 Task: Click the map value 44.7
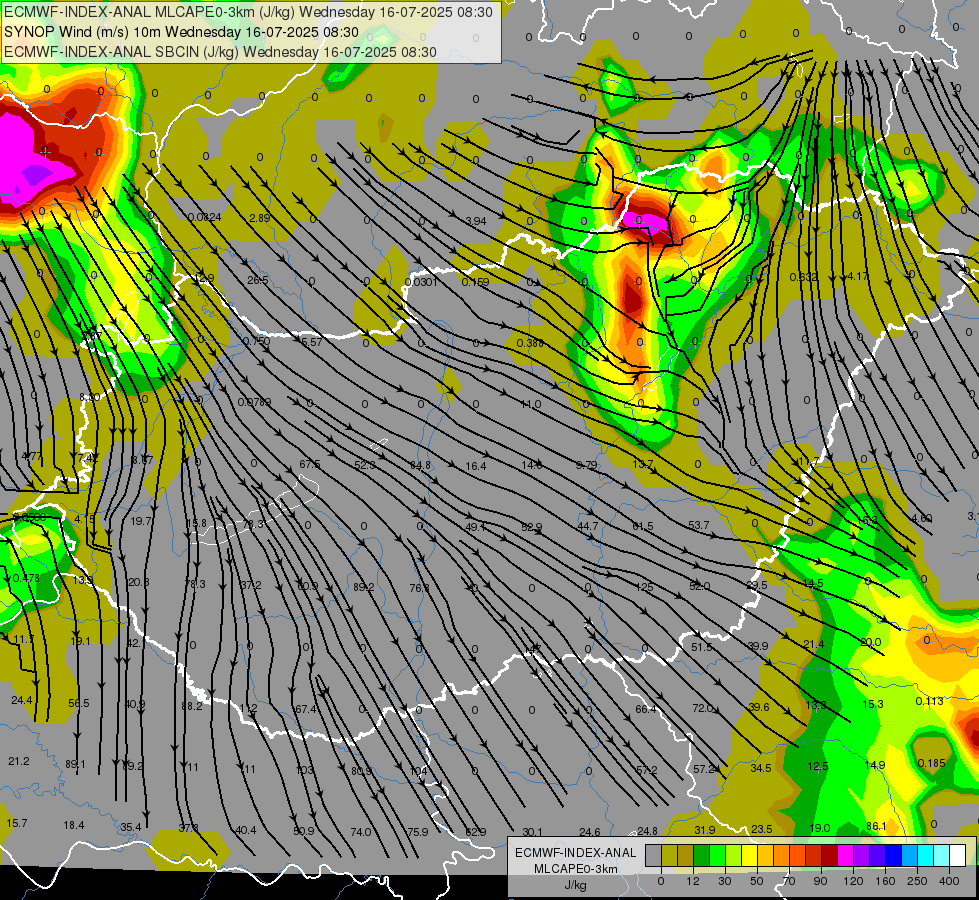point(588,527)
